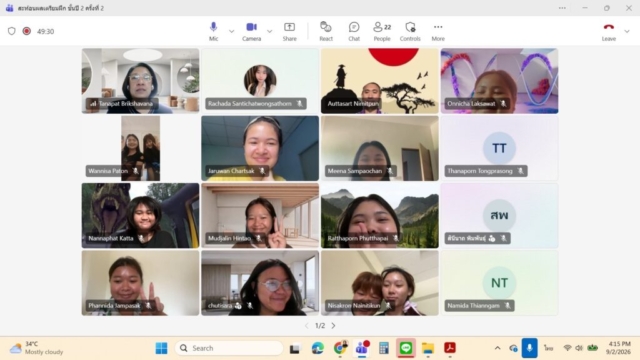
Task: Open Google Chrome from taskbar
Action: coord(340,348)
